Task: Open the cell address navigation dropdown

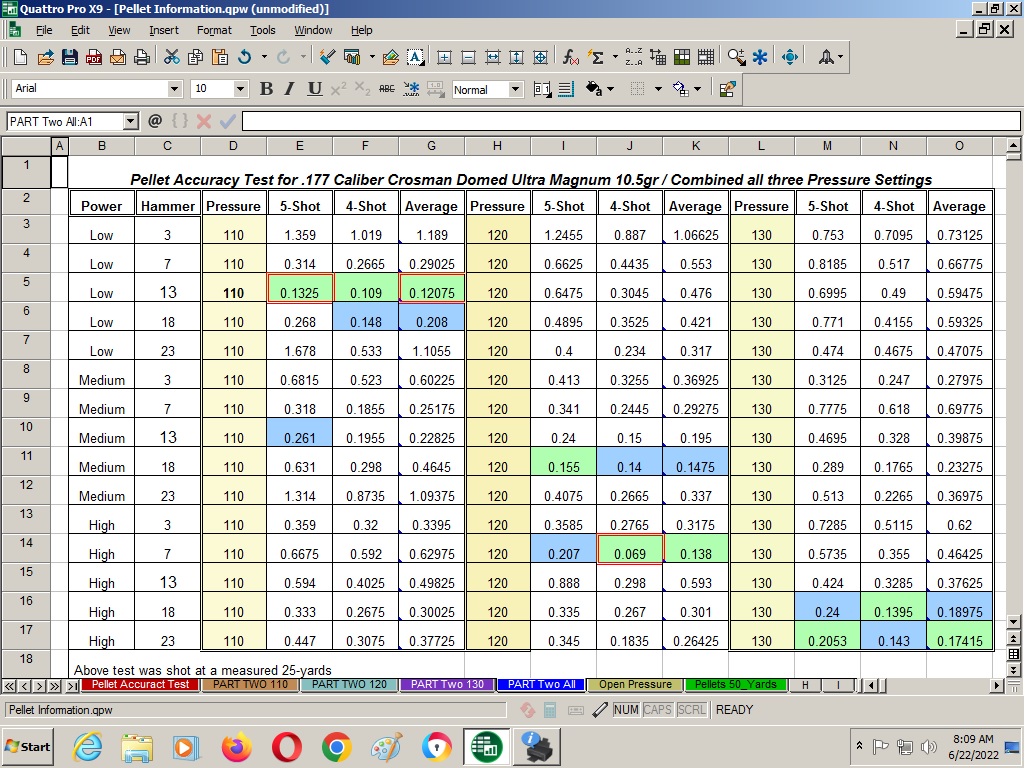Action: (x=131, y=121)
